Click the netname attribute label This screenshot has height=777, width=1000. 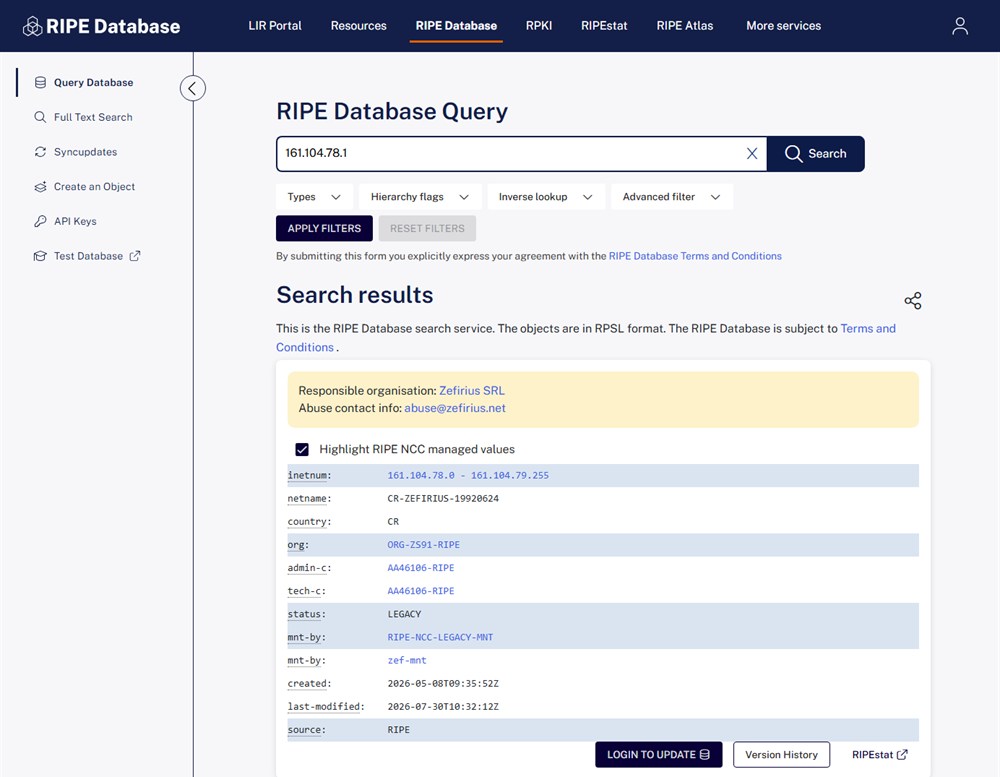coord(309,498)
